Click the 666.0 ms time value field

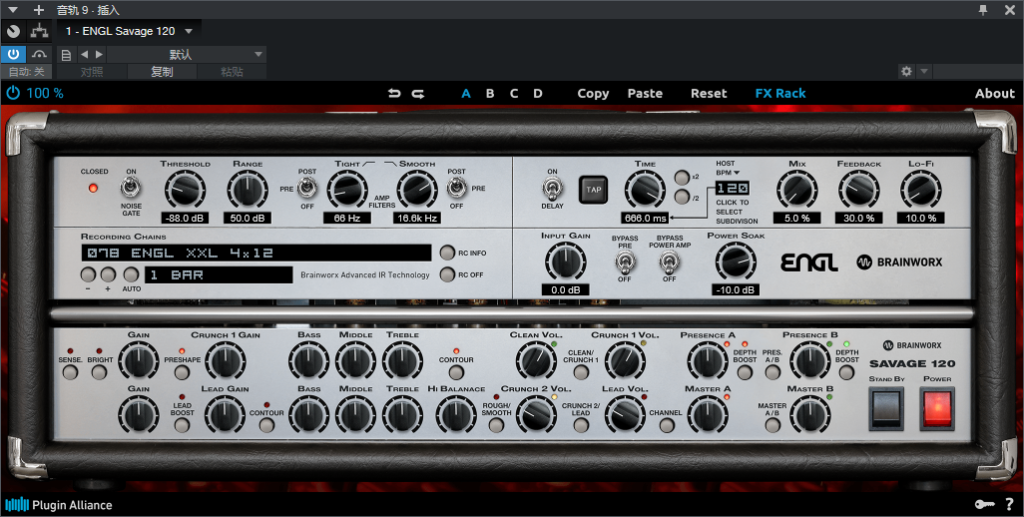click(645, 218)
